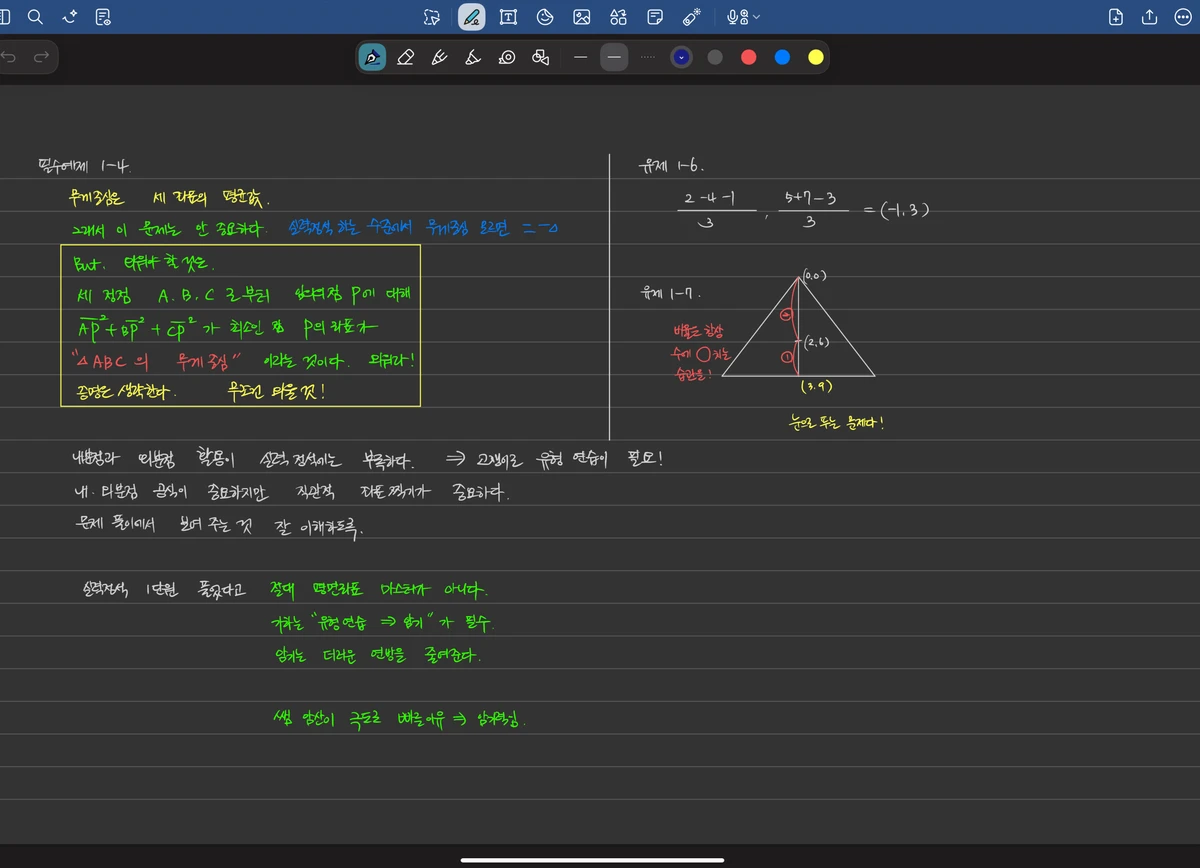Open the AI sparkle assistant
The width and height of the screenshot is (1200, 868).
tap(70, 17)
